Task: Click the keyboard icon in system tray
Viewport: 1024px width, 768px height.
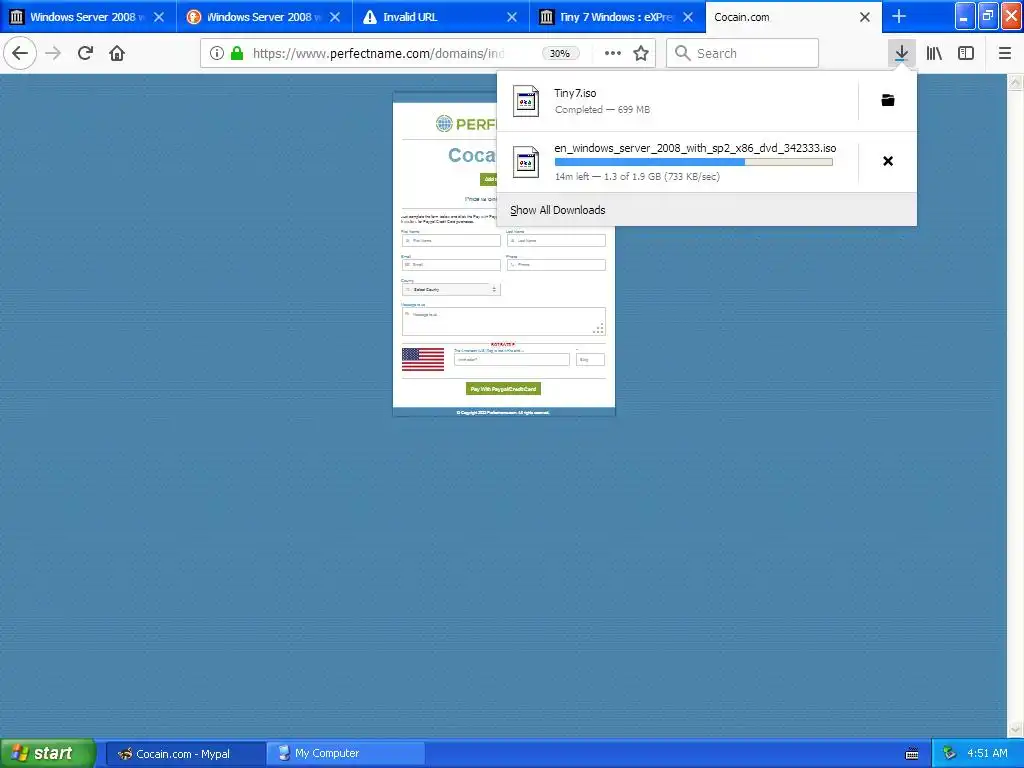Action: [x=912, y=754]
